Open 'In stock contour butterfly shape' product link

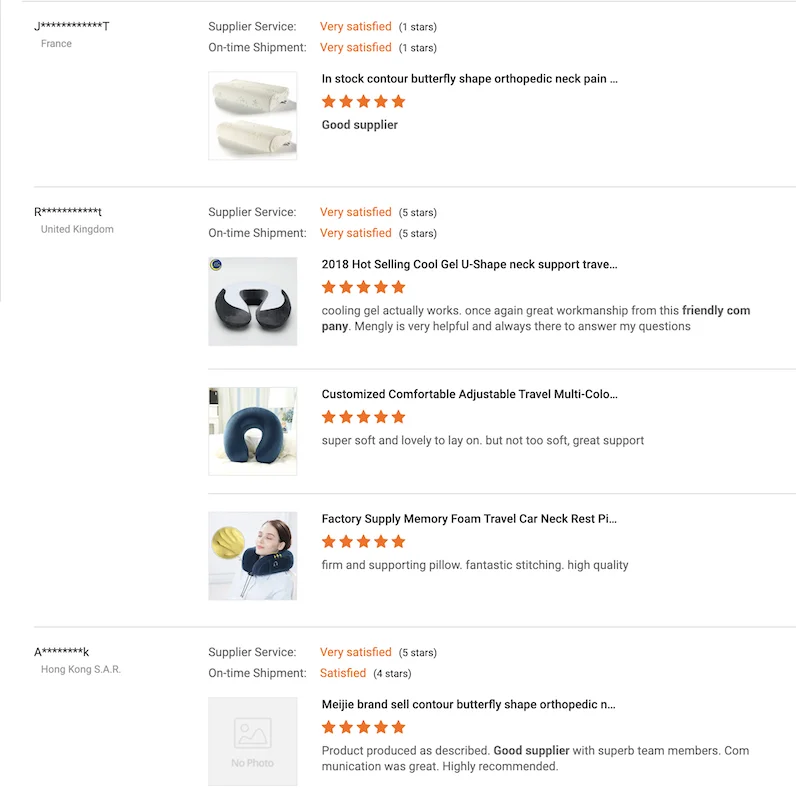pos(469,79)
